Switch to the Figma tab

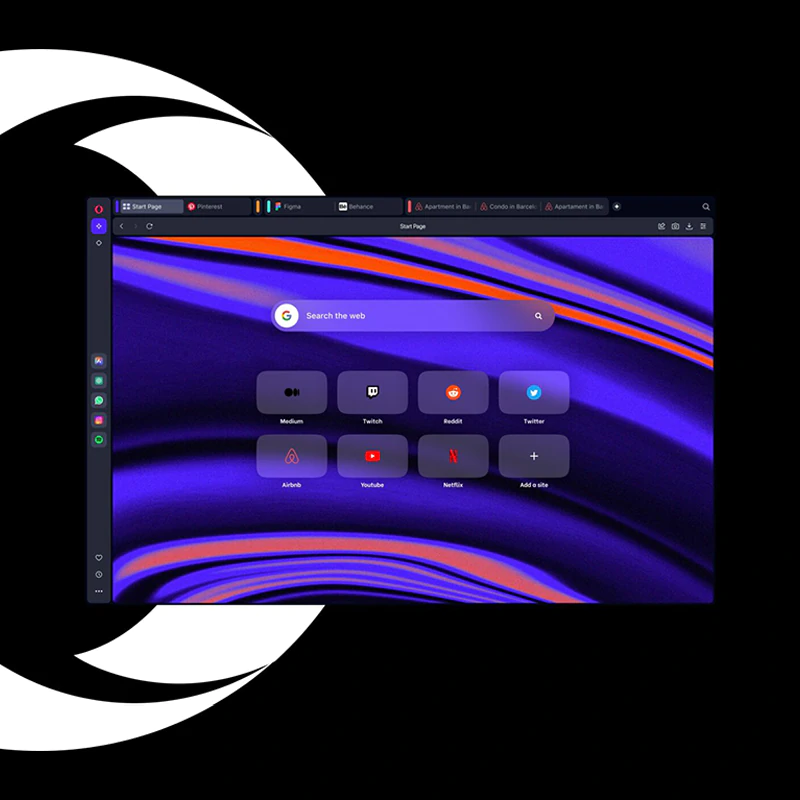(288, 206)
